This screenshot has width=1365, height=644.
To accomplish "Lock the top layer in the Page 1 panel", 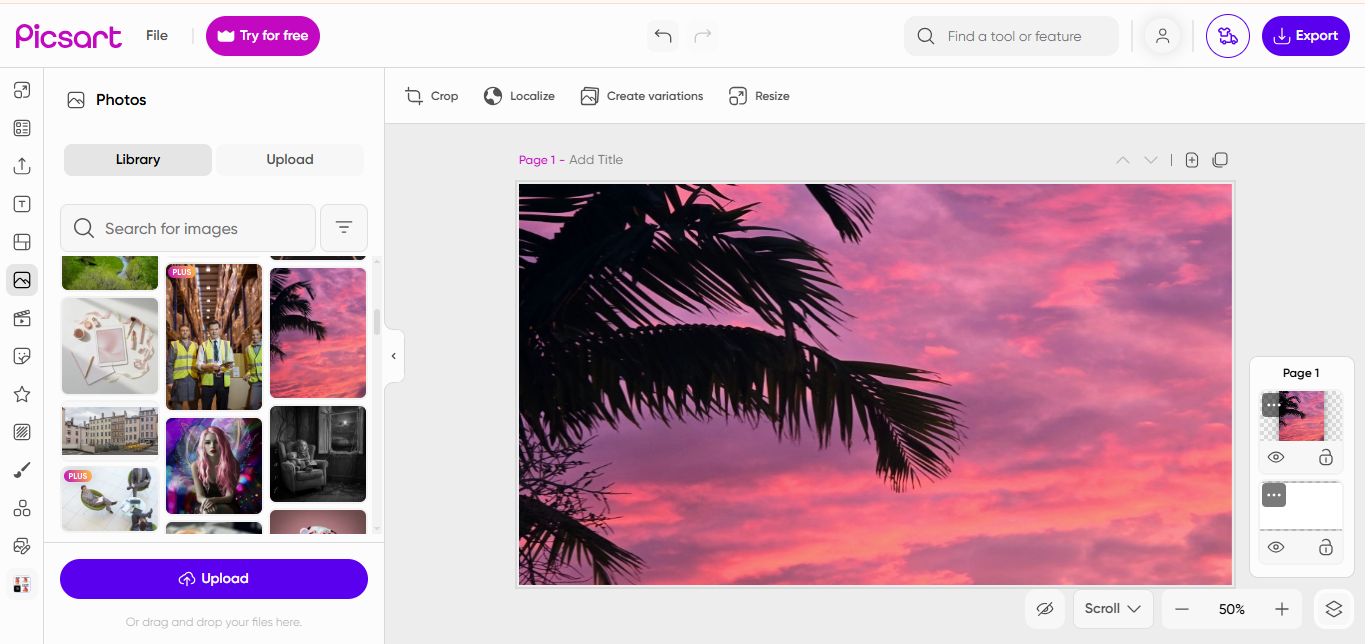I will tap(1326, 457).
